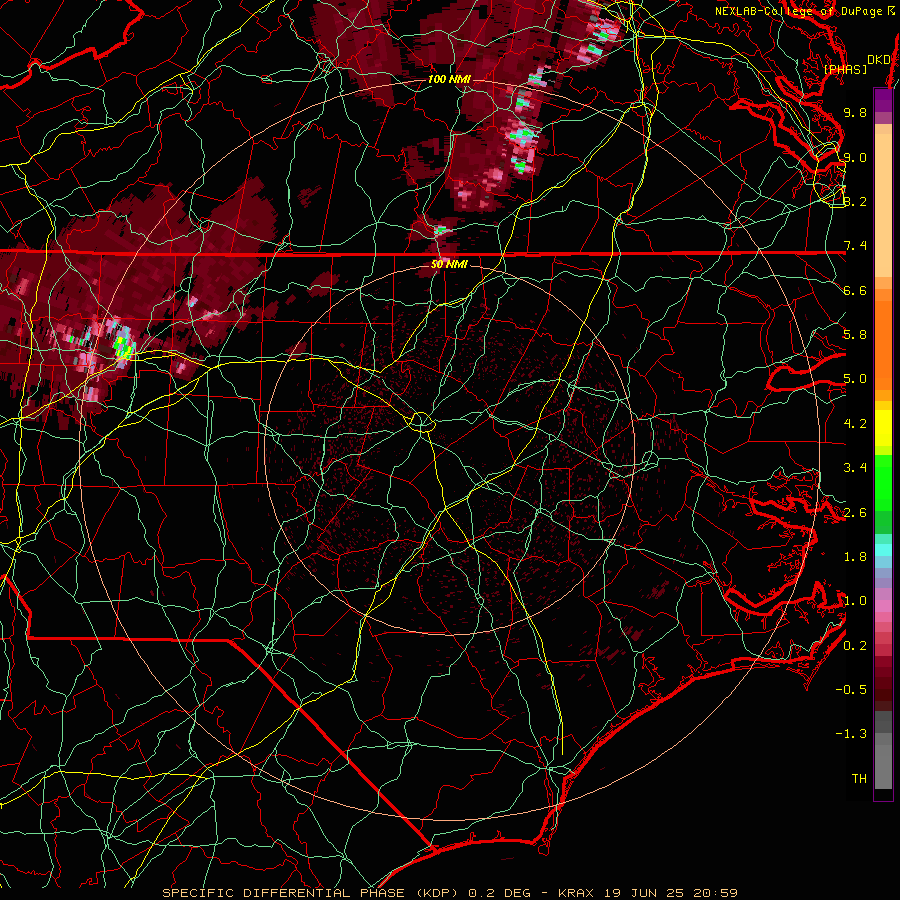
Task: Click the 5.0 scale value label
Action: point(855,379)
